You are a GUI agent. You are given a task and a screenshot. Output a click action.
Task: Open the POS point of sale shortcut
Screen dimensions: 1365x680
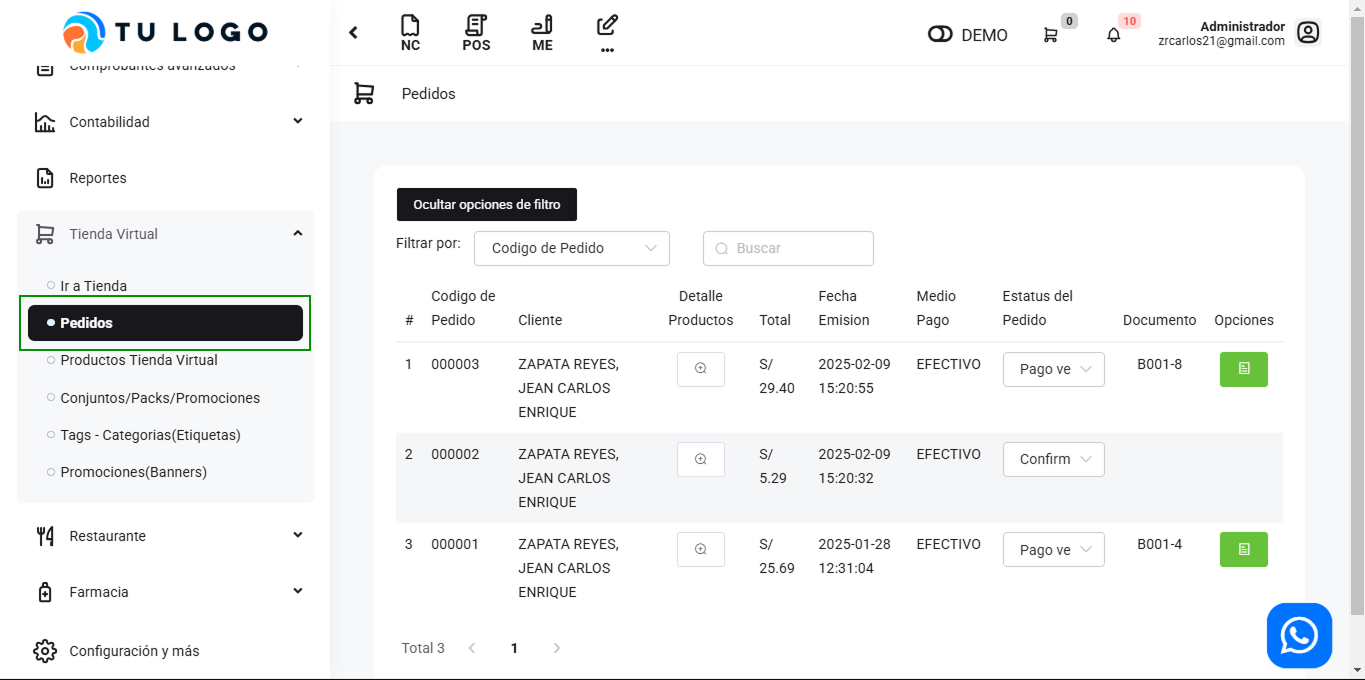click(x=476, y=33)
